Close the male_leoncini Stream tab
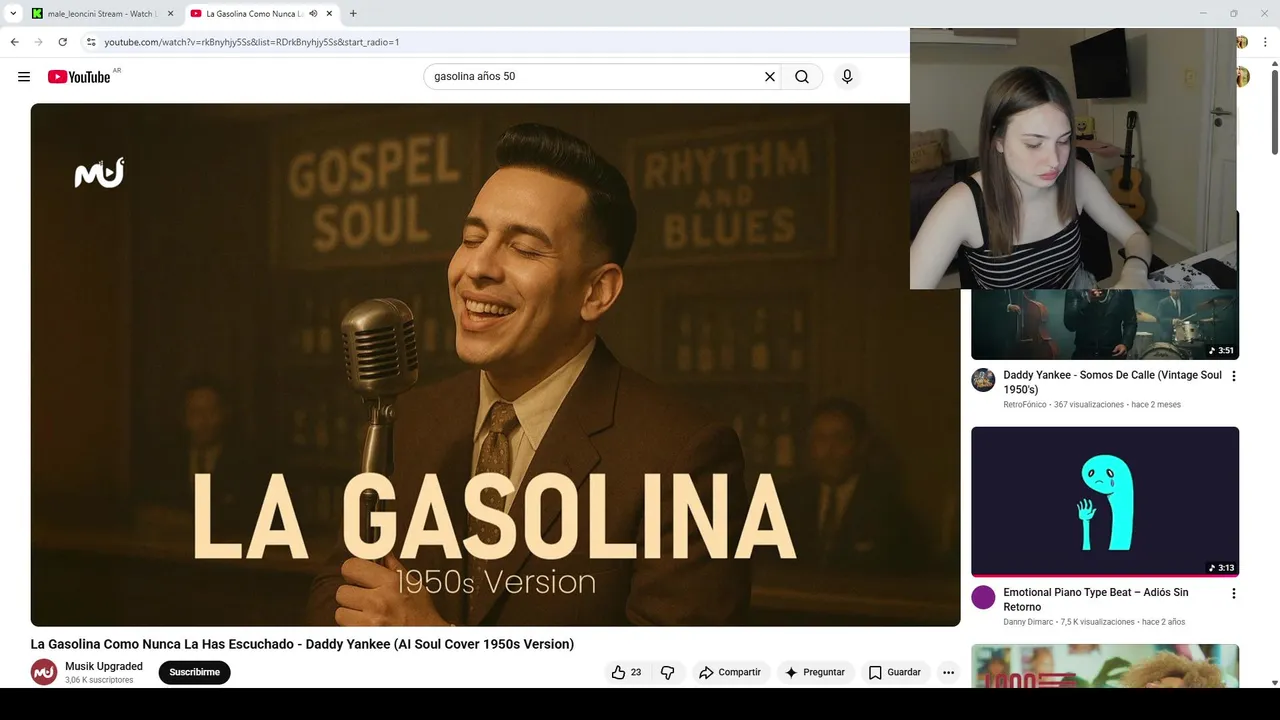 point(170,14)
